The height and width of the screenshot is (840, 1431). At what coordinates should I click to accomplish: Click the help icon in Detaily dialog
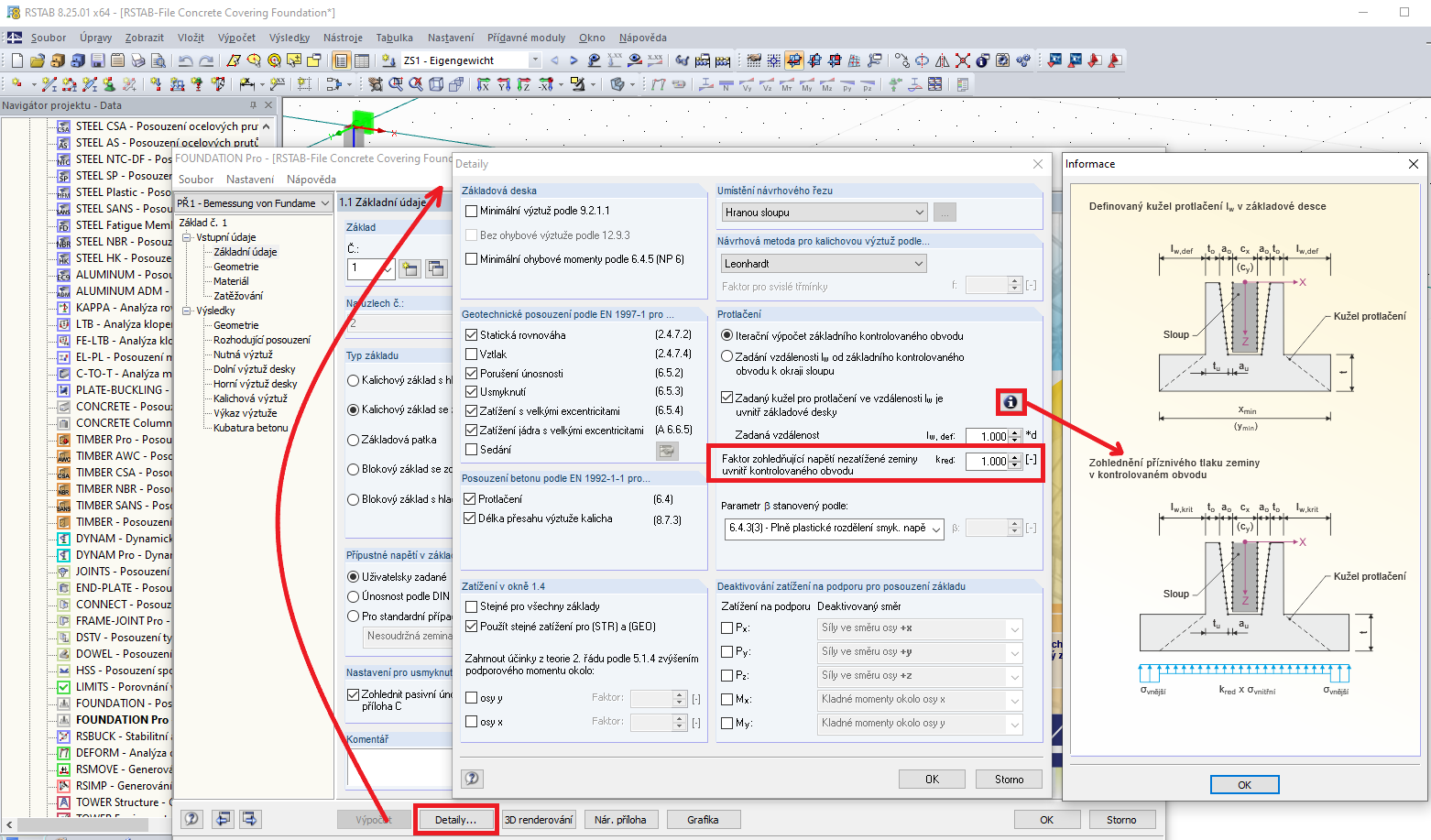(472, 779)
